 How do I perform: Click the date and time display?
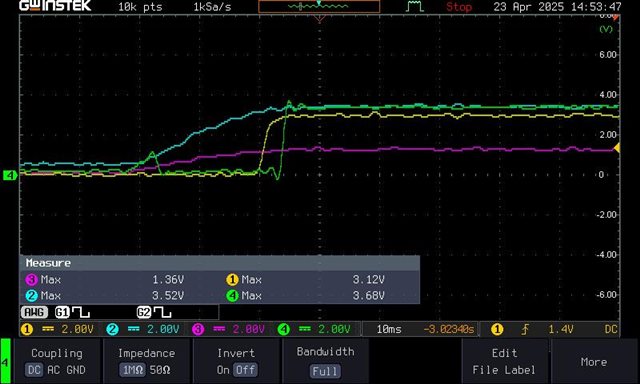pyautogui.click(x=557, y=7)
